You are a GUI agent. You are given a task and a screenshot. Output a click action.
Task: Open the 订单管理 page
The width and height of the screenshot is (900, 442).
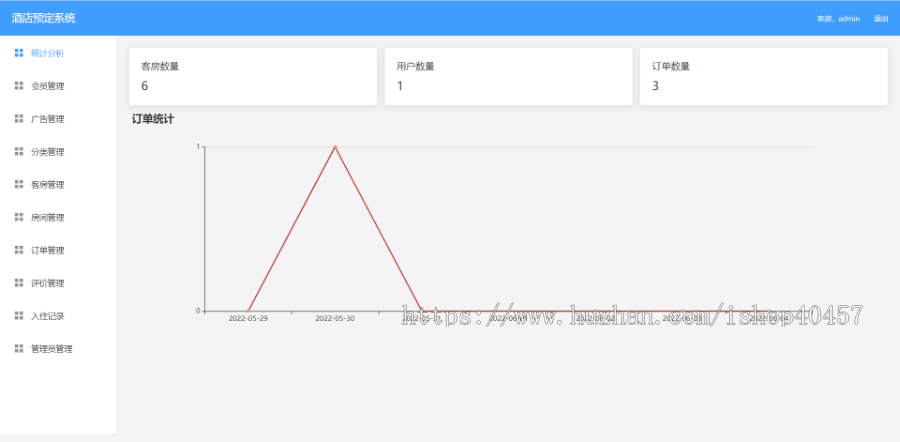pyautogui.click(x=58, y=250)
